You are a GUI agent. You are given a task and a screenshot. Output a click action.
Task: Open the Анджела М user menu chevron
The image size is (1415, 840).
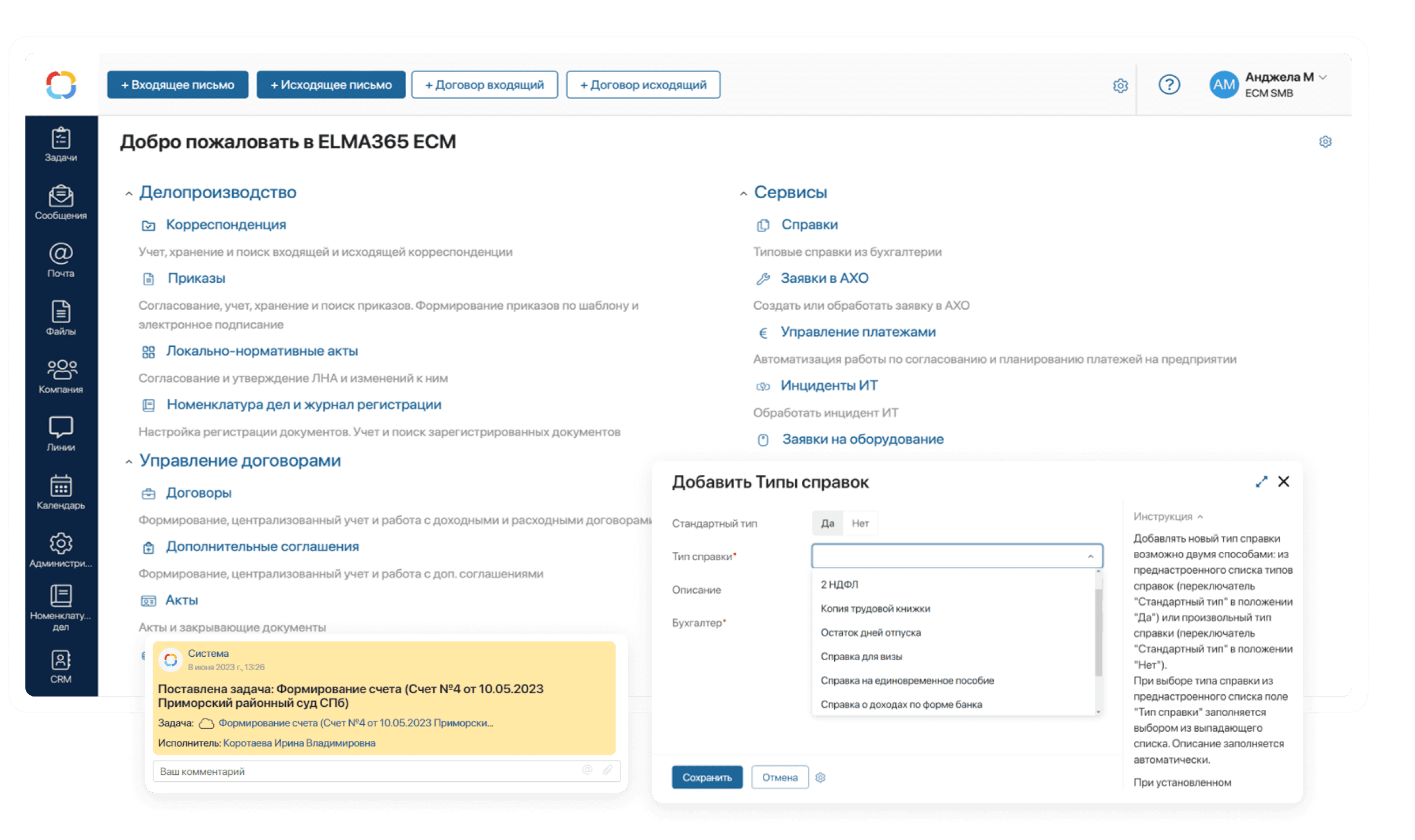tap(1323, 77)
